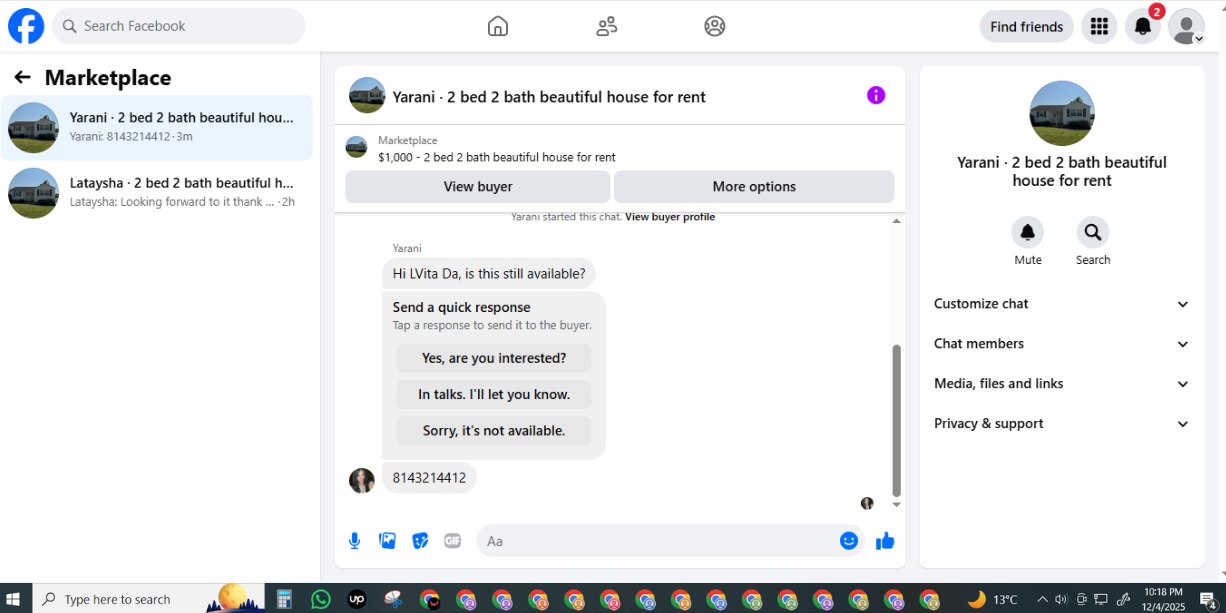Mute this chat with the bell button
Viewport: 1226px width, 613px height.
click(x=1028, y=233)
